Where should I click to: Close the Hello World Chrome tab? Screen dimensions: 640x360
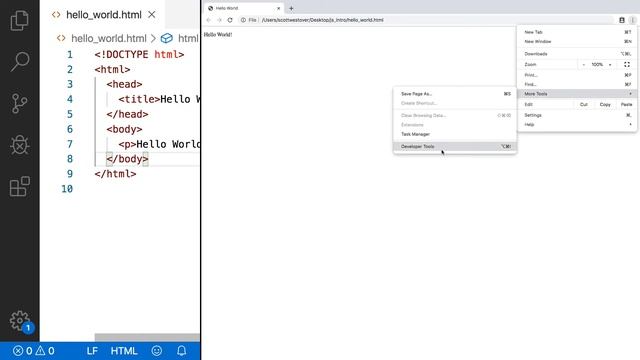pos(279,8)
